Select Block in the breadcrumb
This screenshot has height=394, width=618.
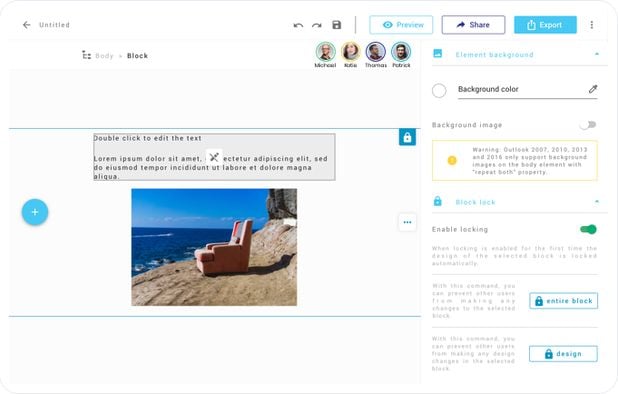137,56
